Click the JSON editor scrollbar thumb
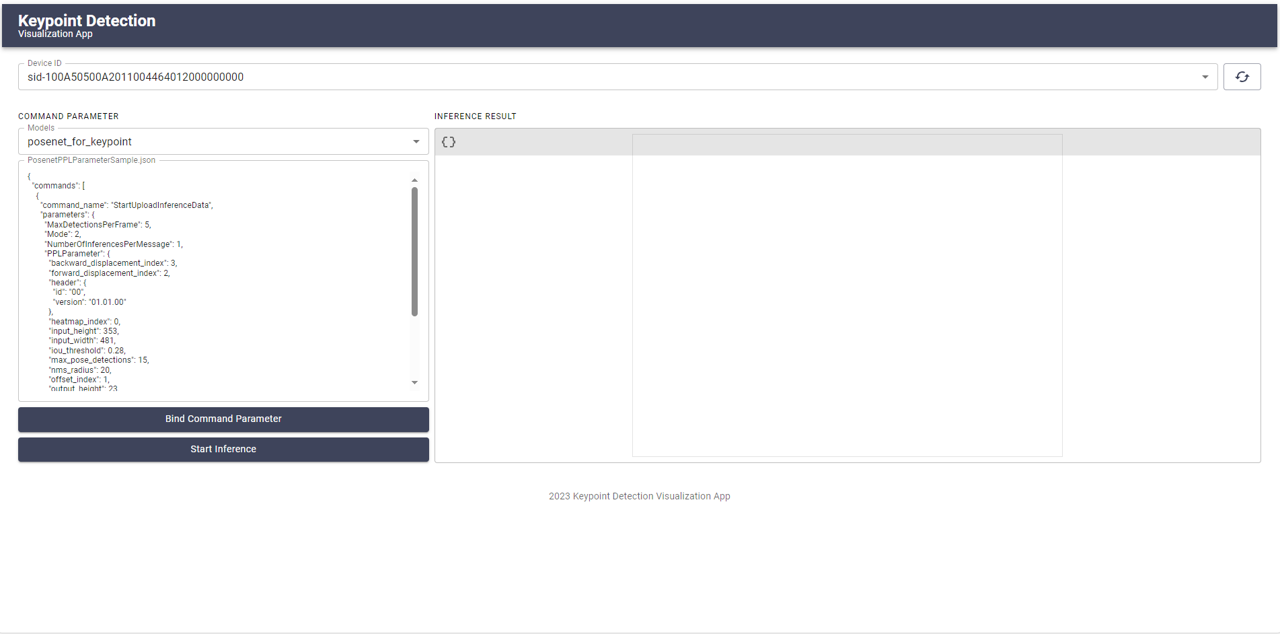This screenshot has height=634, width=1280. point(415,252)
